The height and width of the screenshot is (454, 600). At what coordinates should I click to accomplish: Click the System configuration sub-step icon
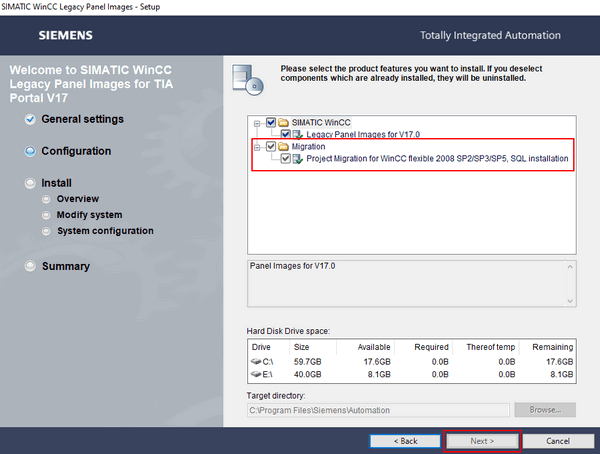pos(46,231)
